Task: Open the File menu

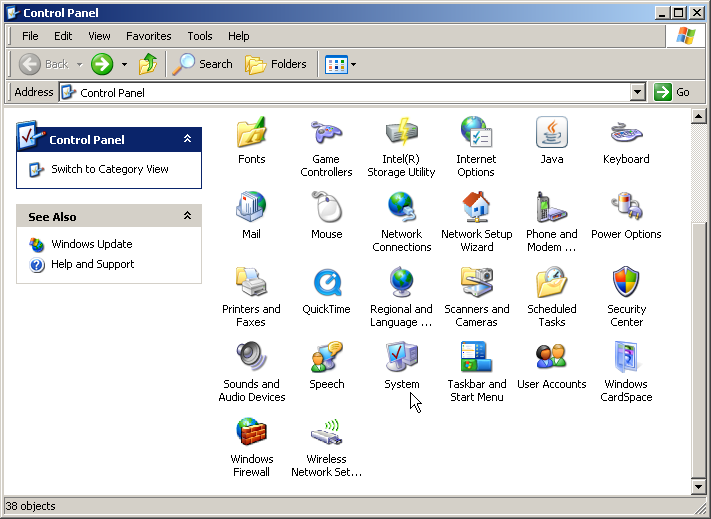Action: point(30,36)
